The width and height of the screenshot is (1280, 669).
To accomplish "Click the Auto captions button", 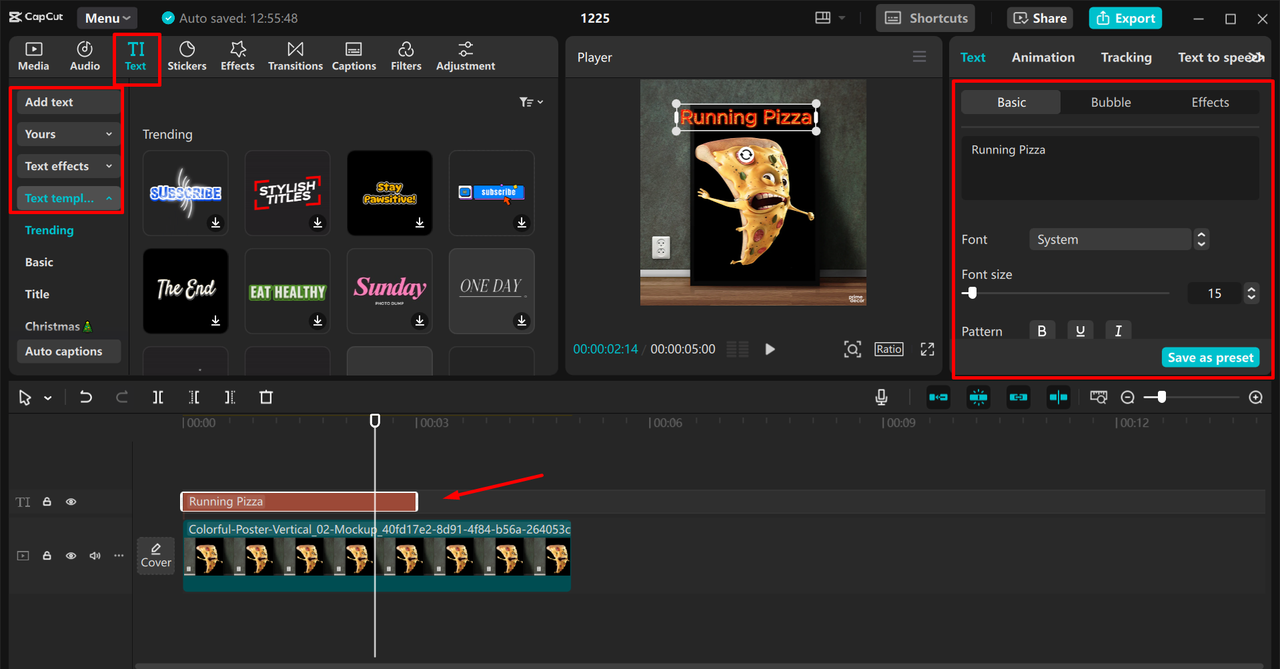I will pos(68,351).
